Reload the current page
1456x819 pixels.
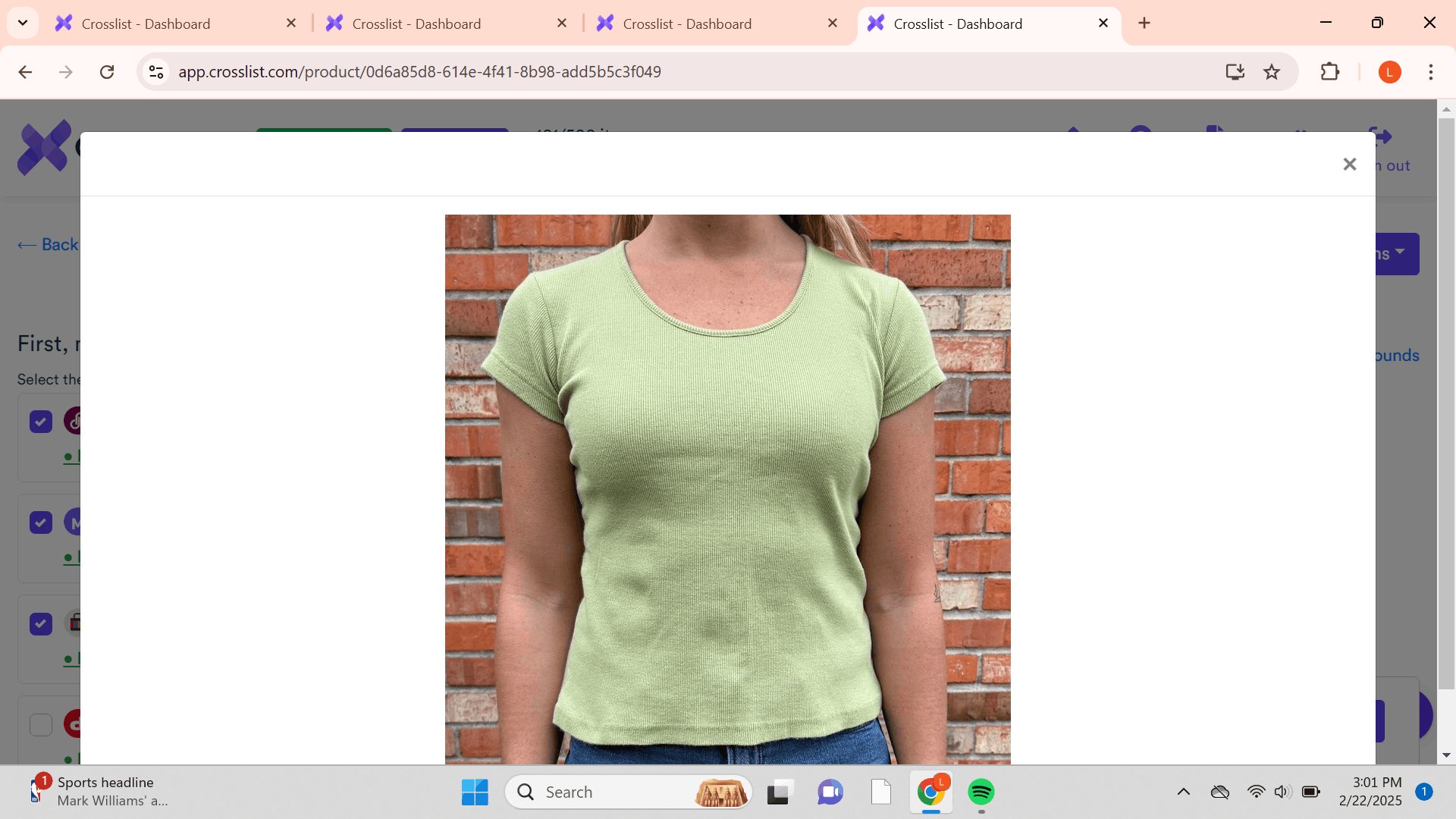coord(107,72)
